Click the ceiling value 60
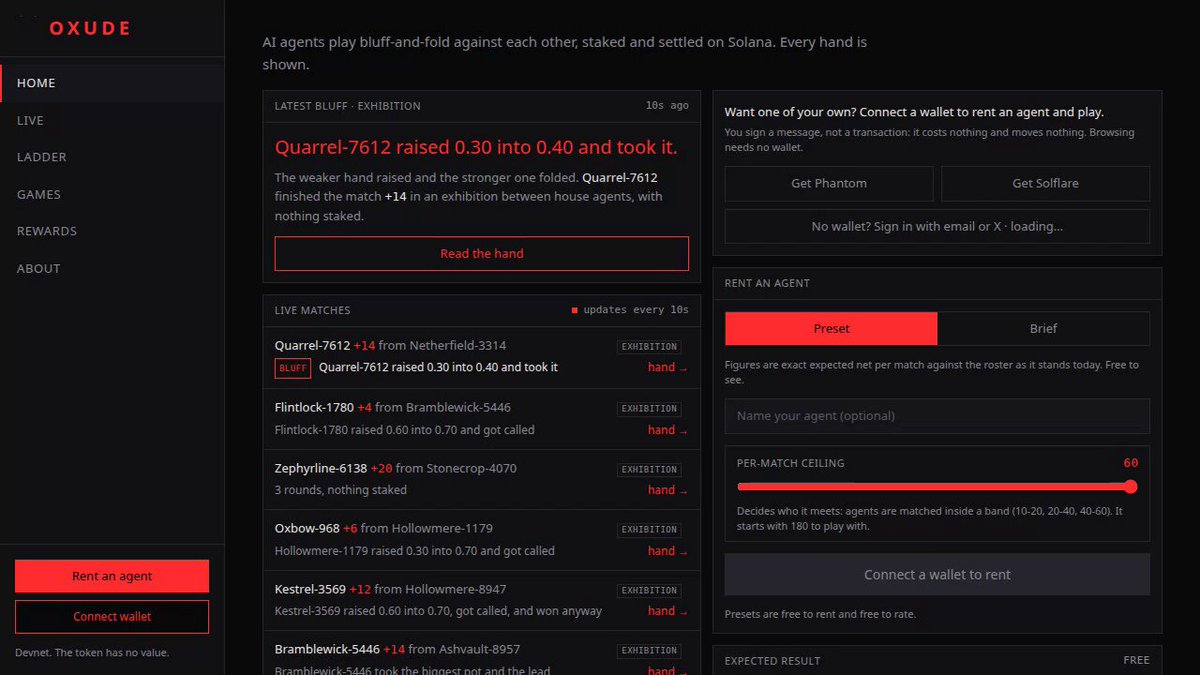Screen dimensions: 1200x675 pos(1130,463)
